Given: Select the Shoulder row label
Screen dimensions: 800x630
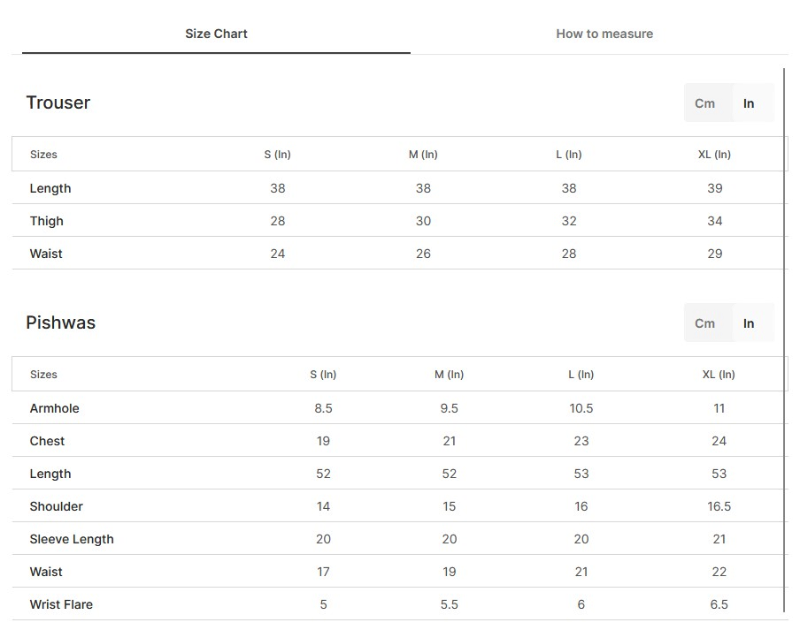Looking at the screenshot, I should pyautogui.click(x=56, y=506).
